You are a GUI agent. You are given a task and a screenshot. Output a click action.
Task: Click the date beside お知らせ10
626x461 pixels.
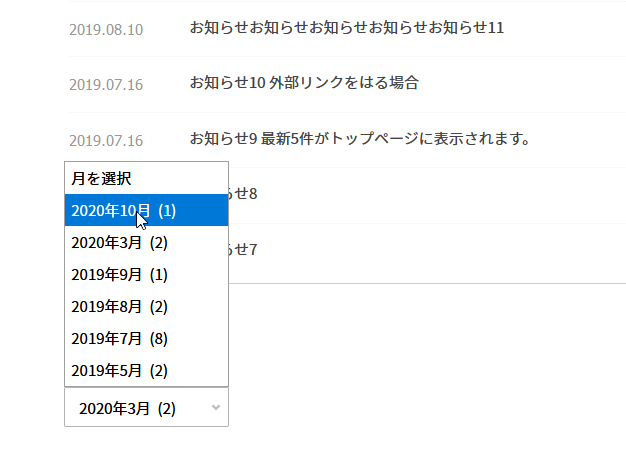point(106,84)
